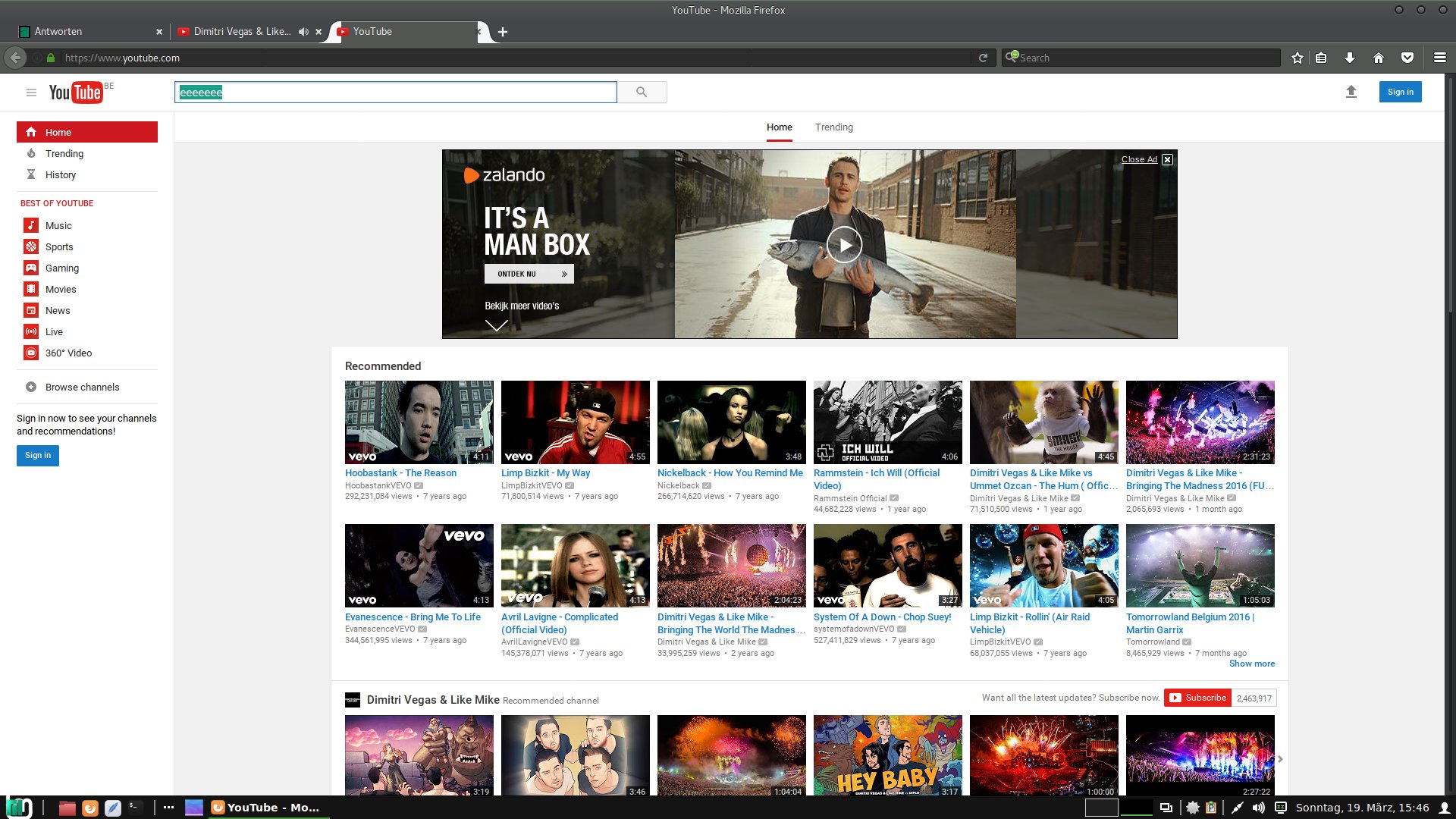Click next arrow in Dimitri Vegas channel shelf
1456x819 pixels.
pos(1280,758)
